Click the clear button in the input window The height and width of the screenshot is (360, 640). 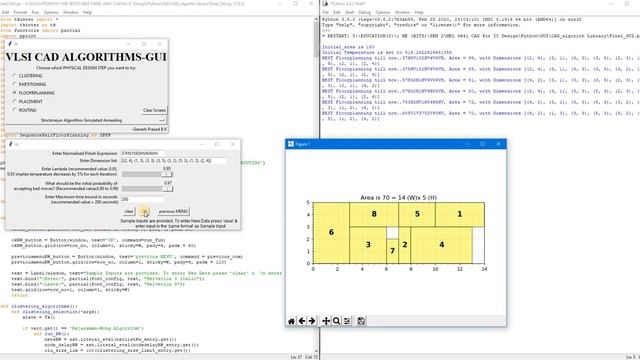[129, 211]
